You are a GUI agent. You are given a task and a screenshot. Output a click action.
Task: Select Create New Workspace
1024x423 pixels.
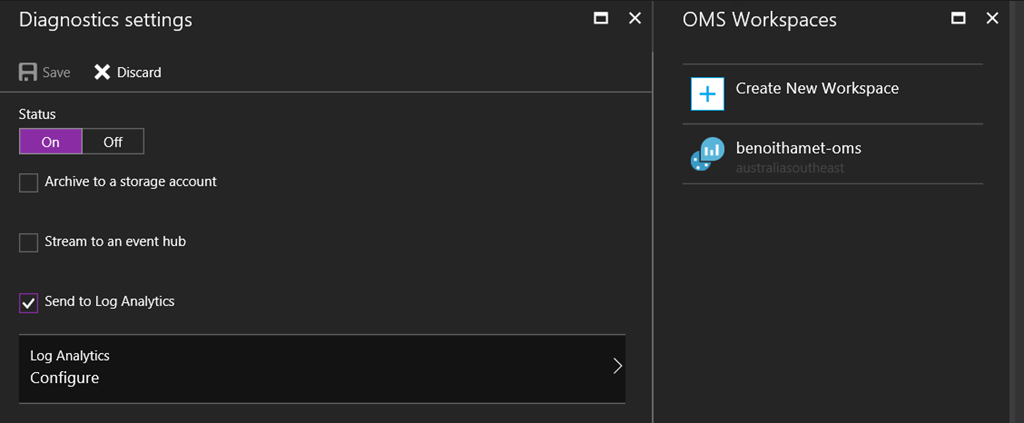pos(817,88)
